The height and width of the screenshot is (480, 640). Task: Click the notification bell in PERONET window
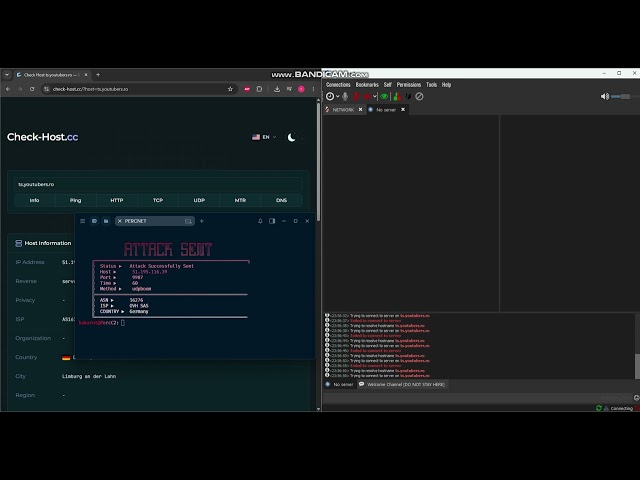pos(260,221)
